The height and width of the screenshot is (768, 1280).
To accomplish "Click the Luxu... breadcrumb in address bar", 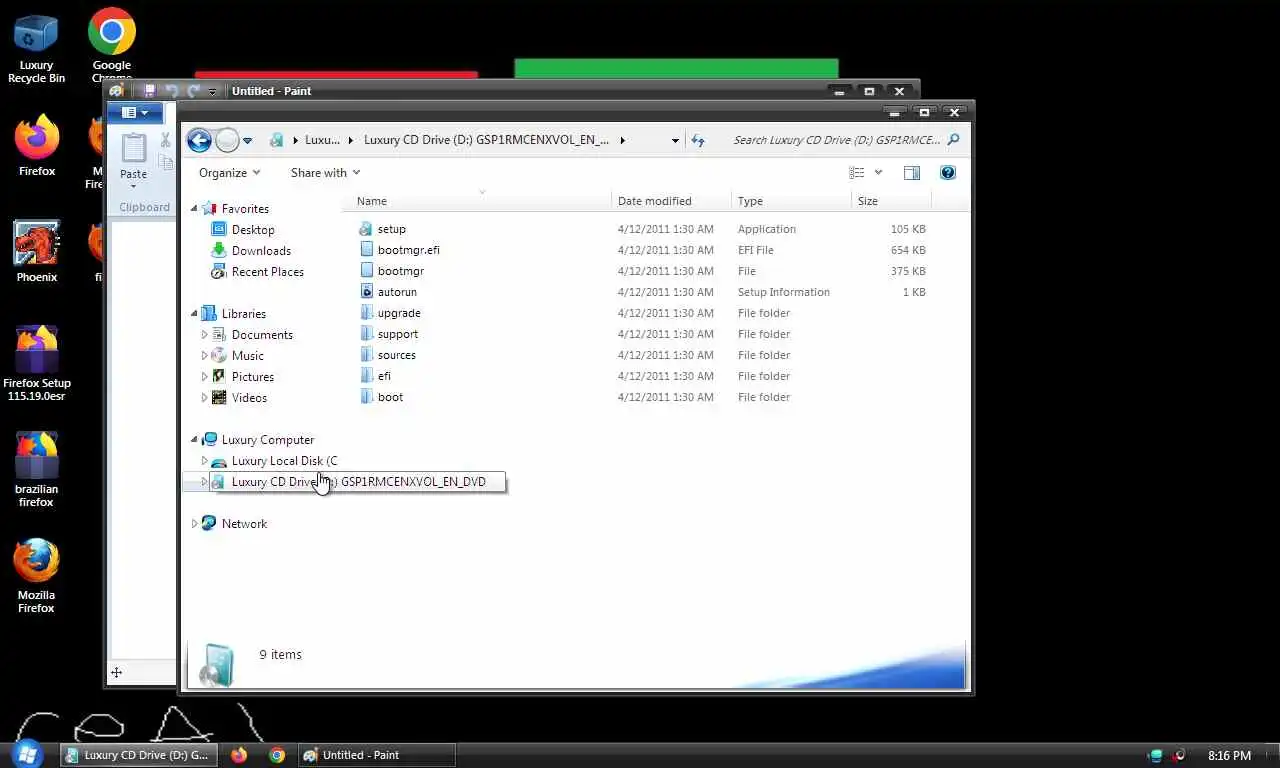I will pyautogui.click(x=322, y=140).
